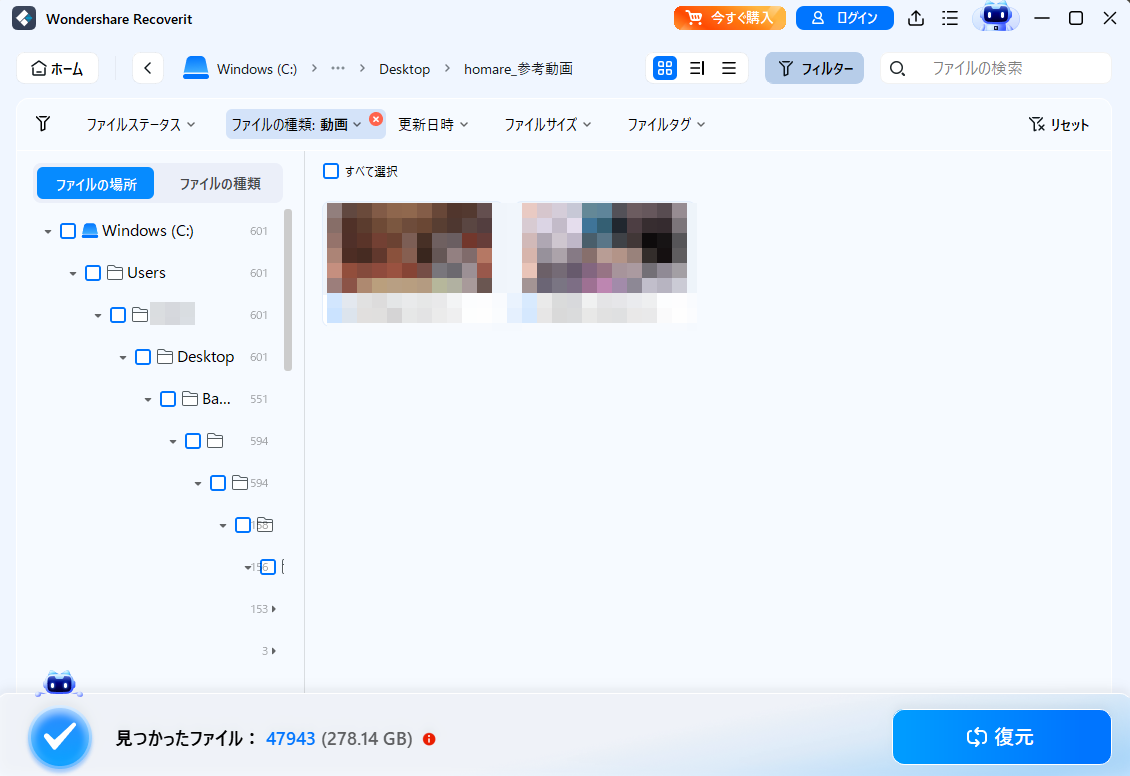Click the ログイン button

(x=845, y=17)
